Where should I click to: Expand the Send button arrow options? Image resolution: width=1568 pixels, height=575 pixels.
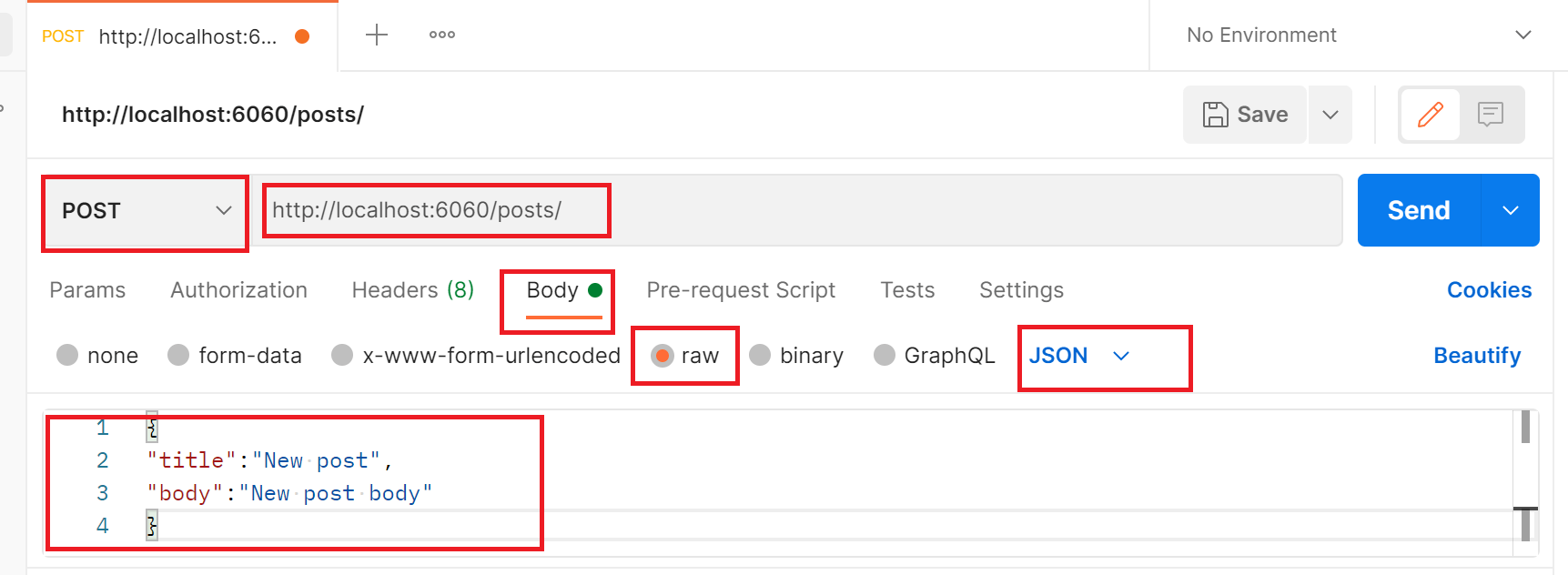(x=1511, y=210)
